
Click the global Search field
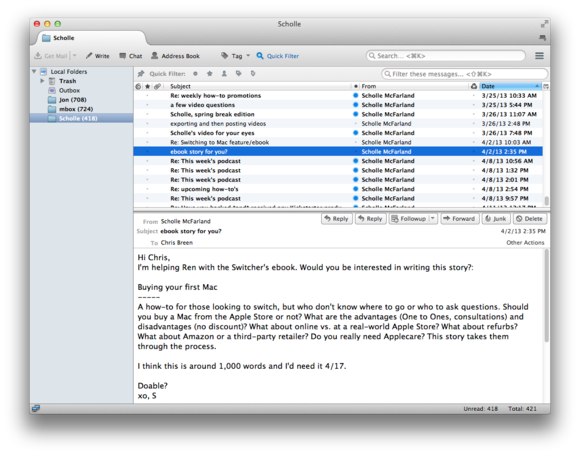click(x=445, y=56)
